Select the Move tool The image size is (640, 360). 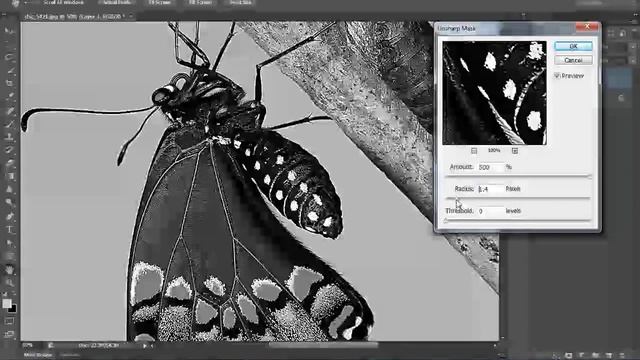(x=9, y=31)
